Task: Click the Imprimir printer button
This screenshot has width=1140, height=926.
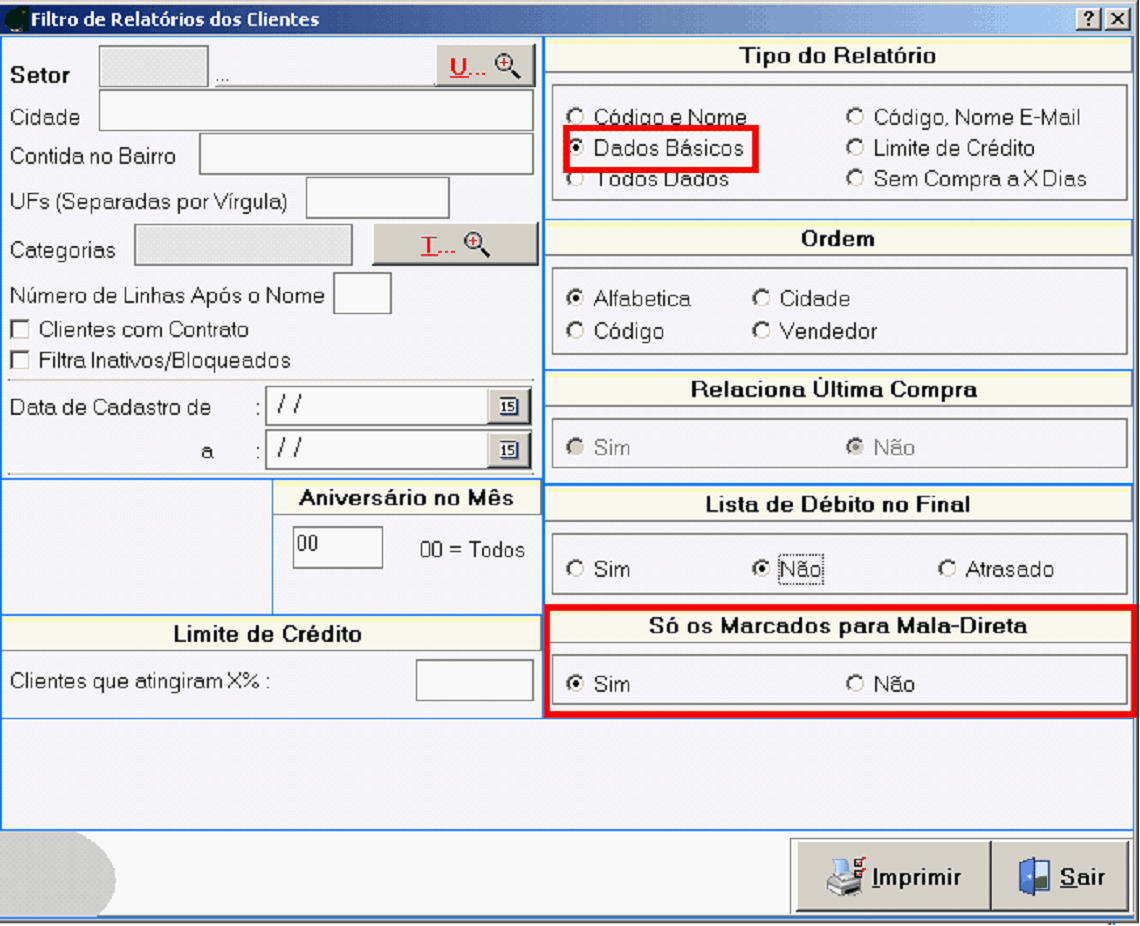Action: pos(893,877)
